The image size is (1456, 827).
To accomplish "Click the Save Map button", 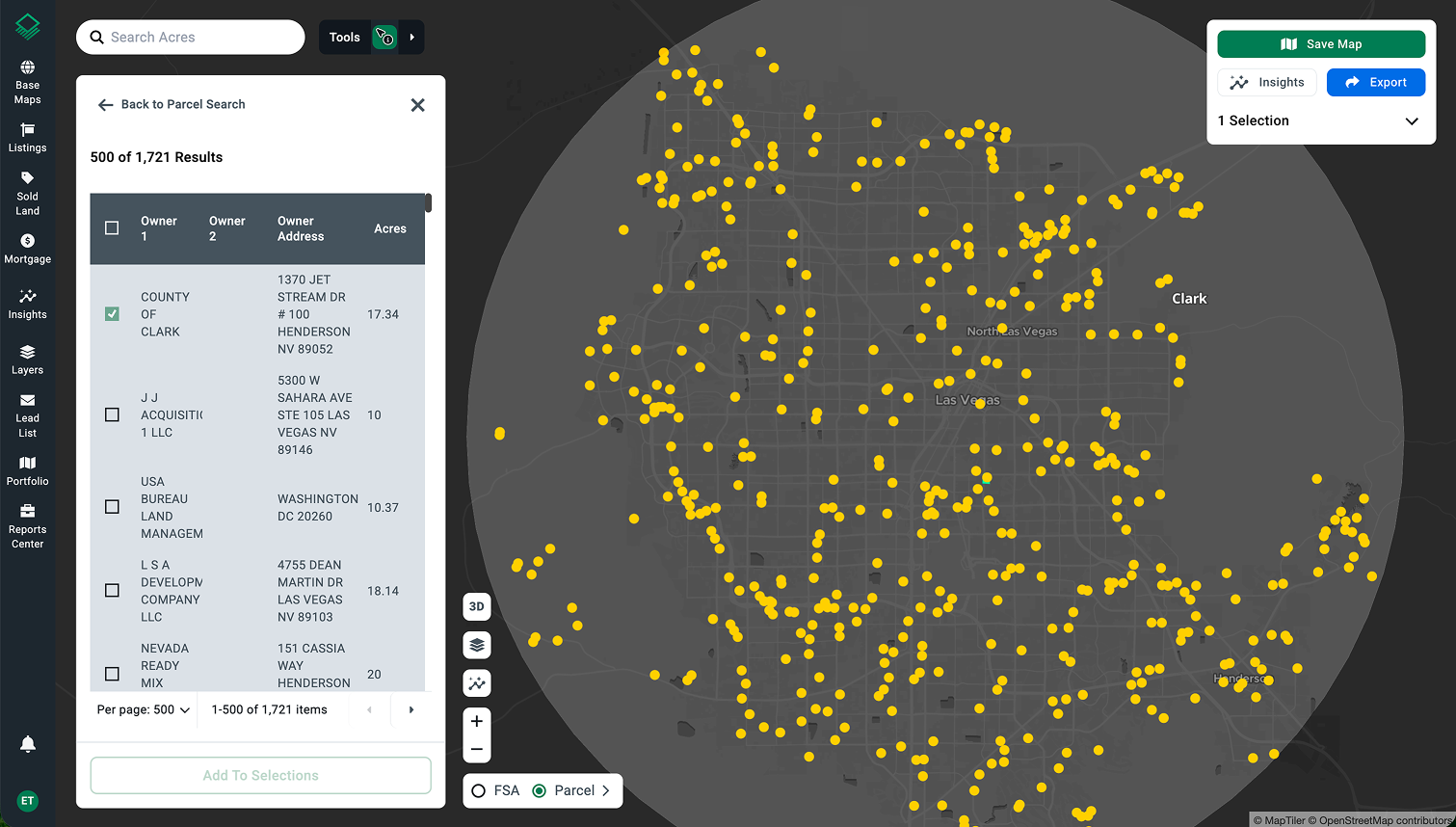I will [1321, 44].
